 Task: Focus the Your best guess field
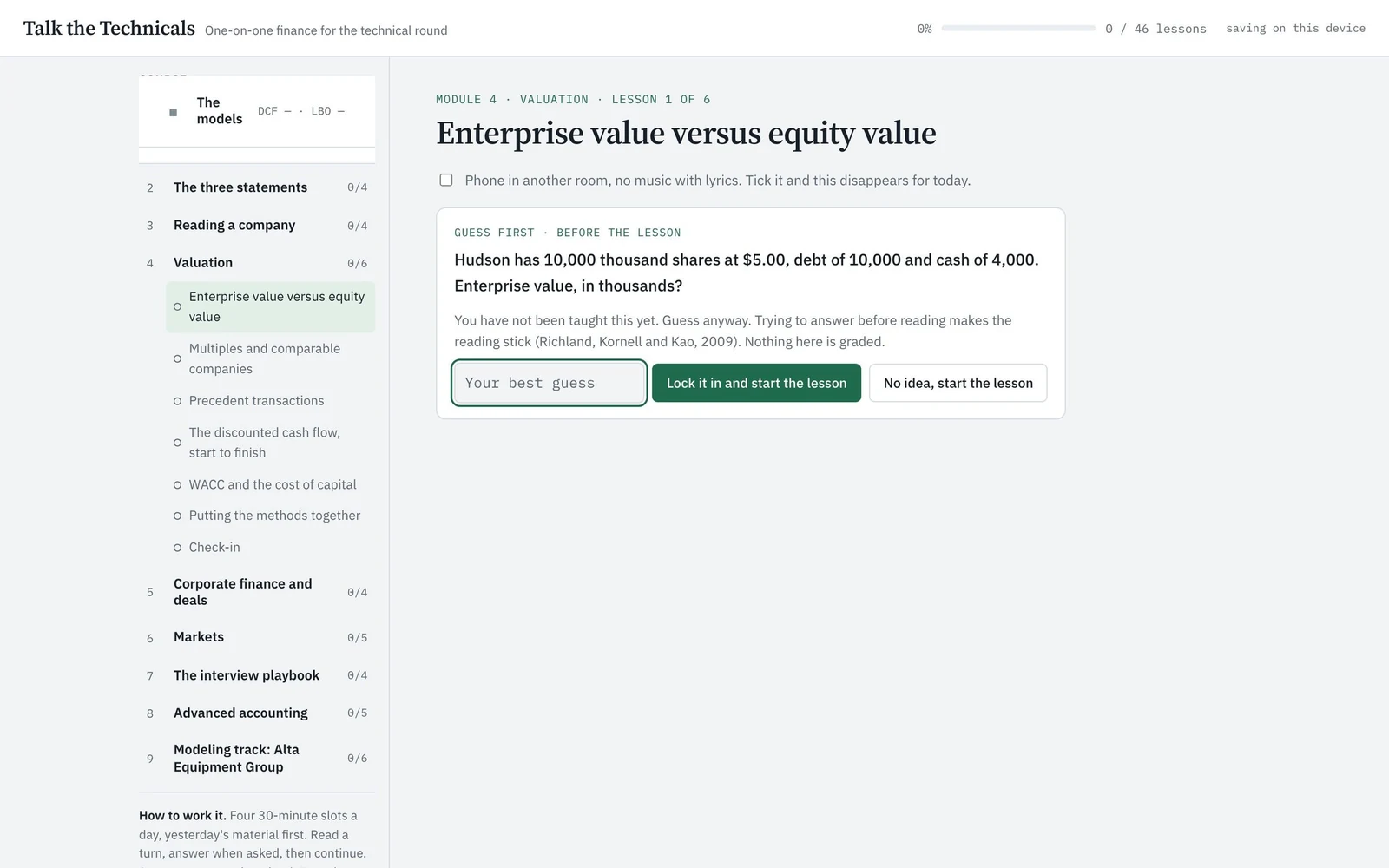point(549,383)
